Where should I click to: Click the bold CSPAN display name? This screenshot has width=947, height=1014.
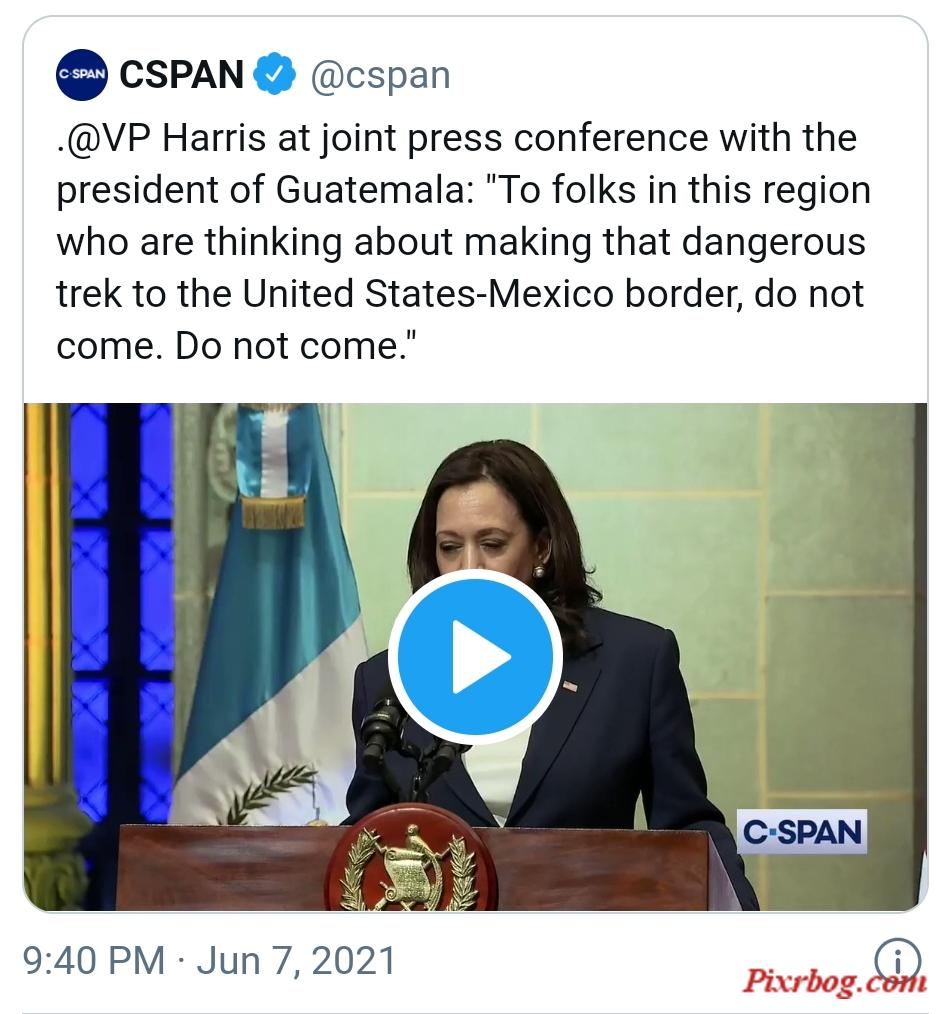tap(182, 74)
